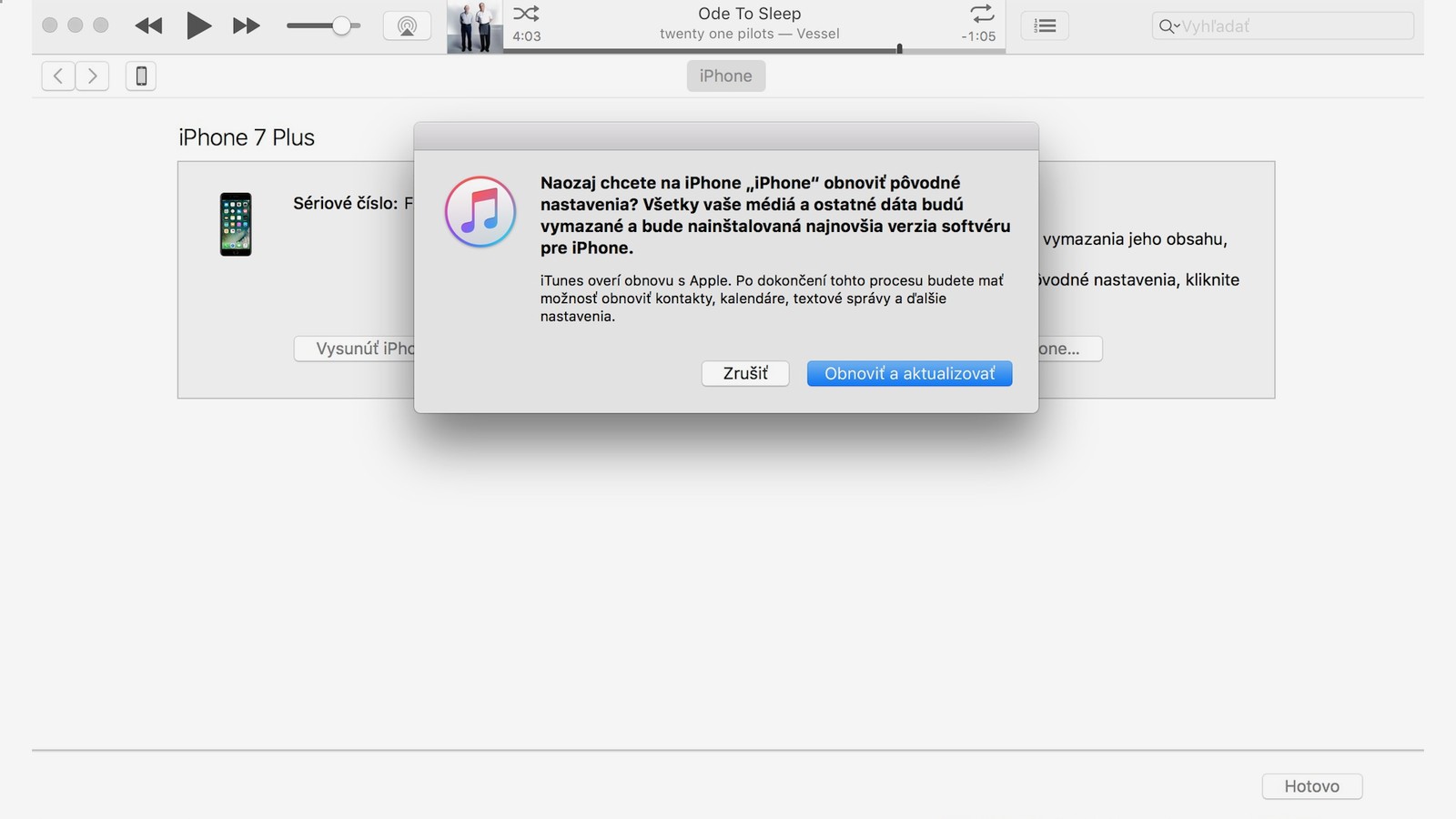Click the Hotovo done button
Screen dimensions: 1456x819
1311,786
